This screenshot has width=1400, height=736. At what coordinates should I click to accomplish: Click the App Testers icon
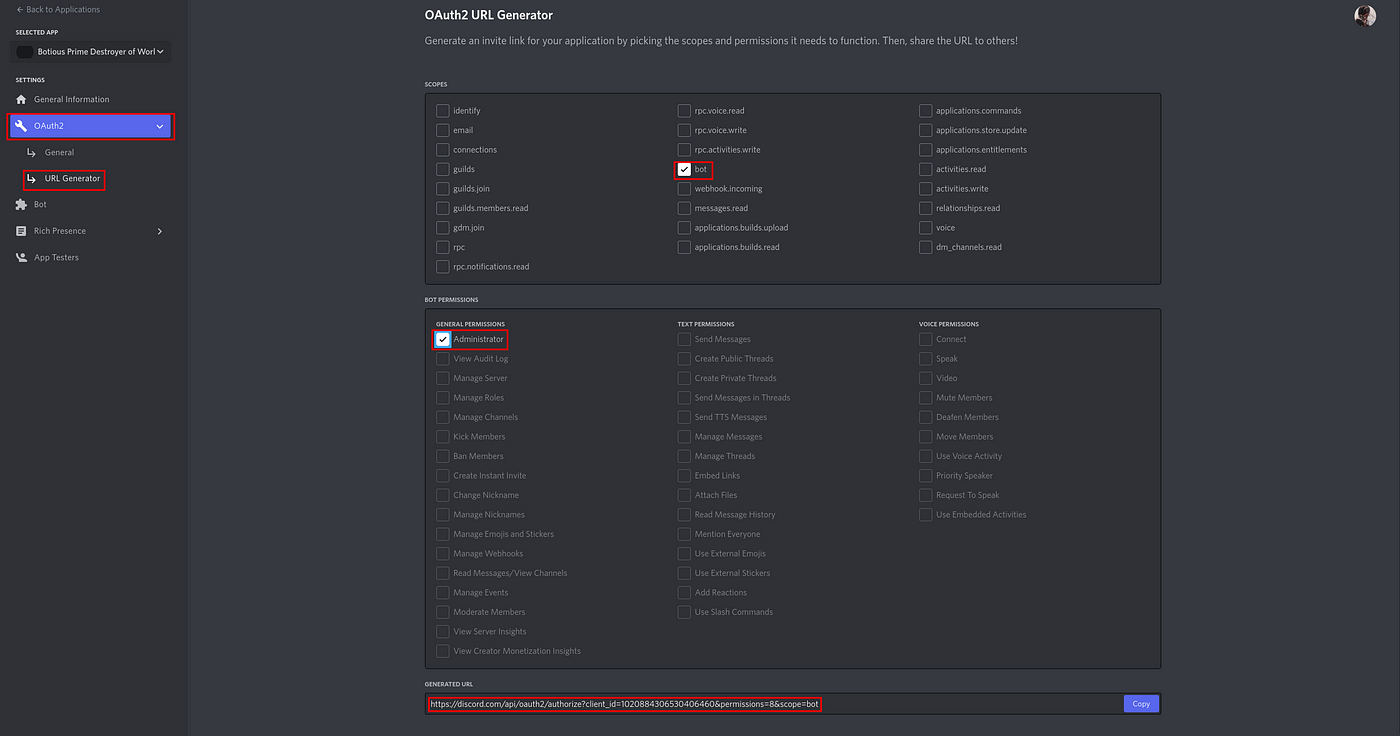coord(21,257)
